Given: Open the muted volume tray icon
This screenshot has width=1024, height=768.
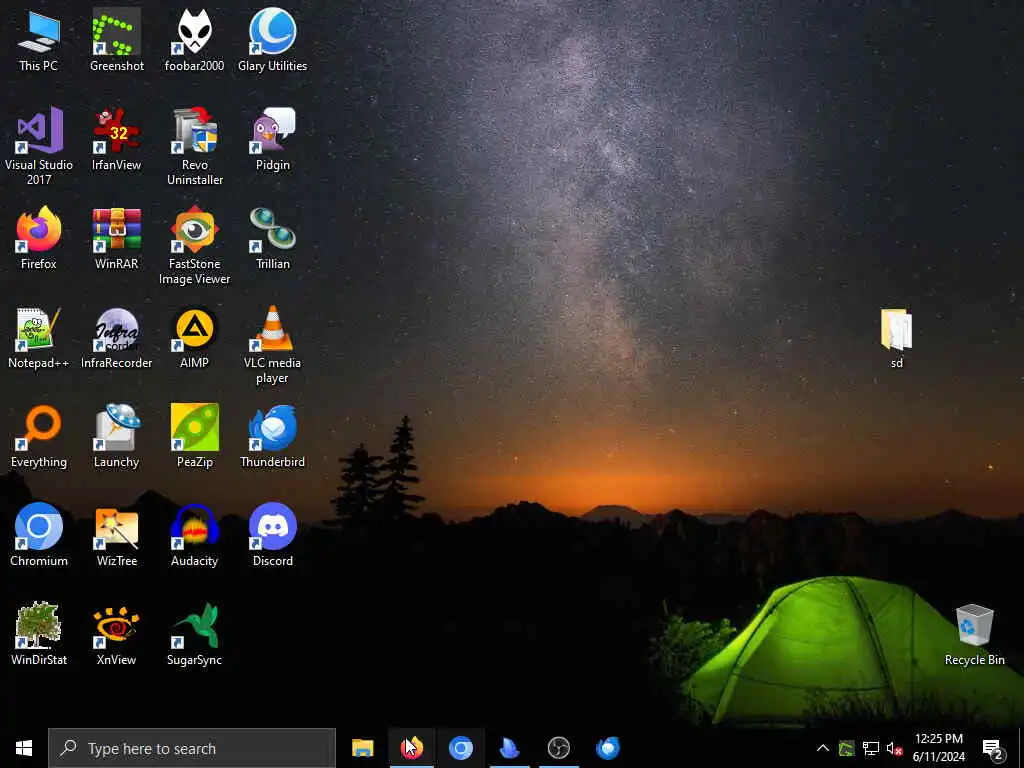Looking at the screenshot, I should click(x=894, y=748).
